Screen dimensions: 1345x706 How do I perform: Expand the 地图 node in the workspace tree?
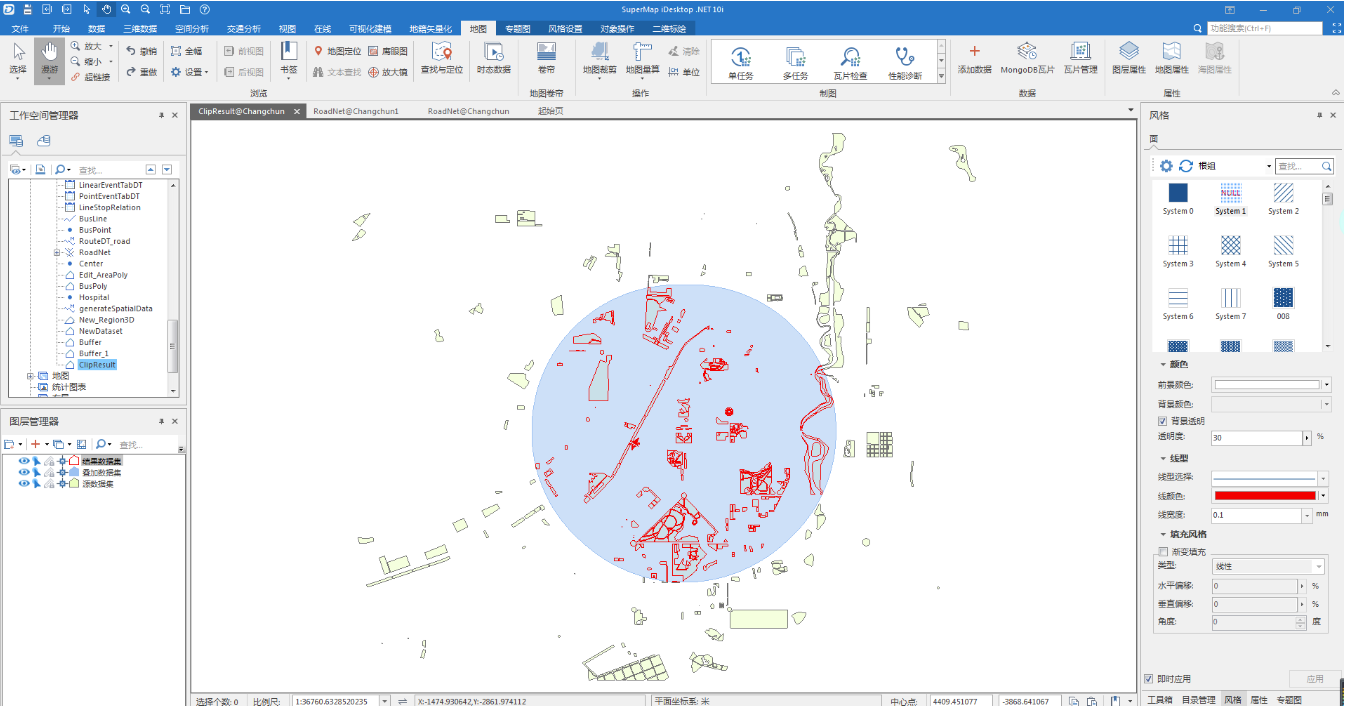pyautogui.click(x=31, y=376)
